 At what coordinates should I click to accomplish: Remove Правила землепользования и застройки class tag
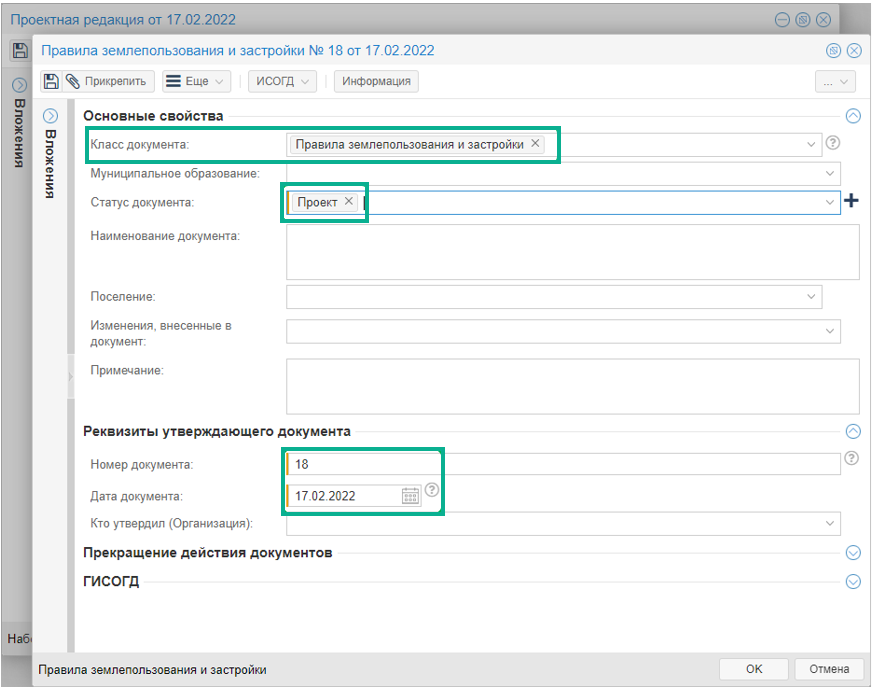click(535, 144)
